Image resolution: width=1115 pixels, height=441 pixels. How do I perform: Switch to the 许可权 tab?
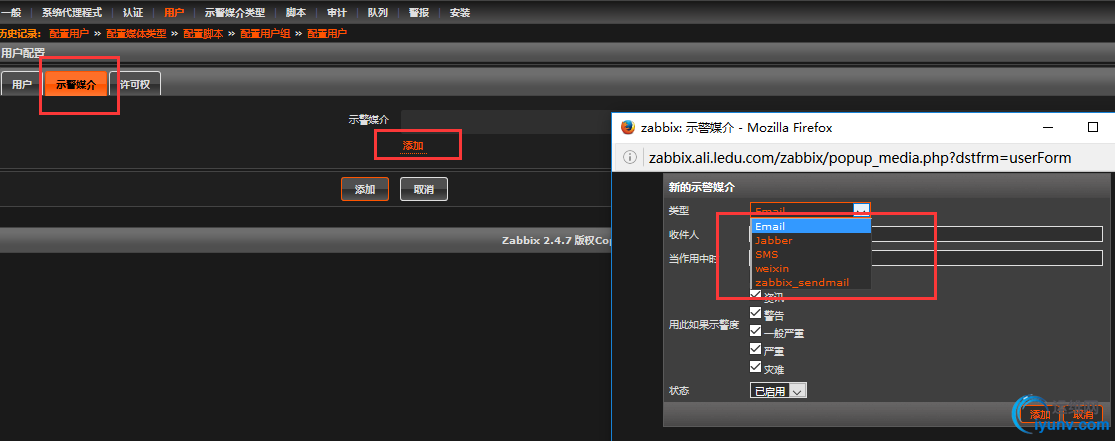[135, 84]
